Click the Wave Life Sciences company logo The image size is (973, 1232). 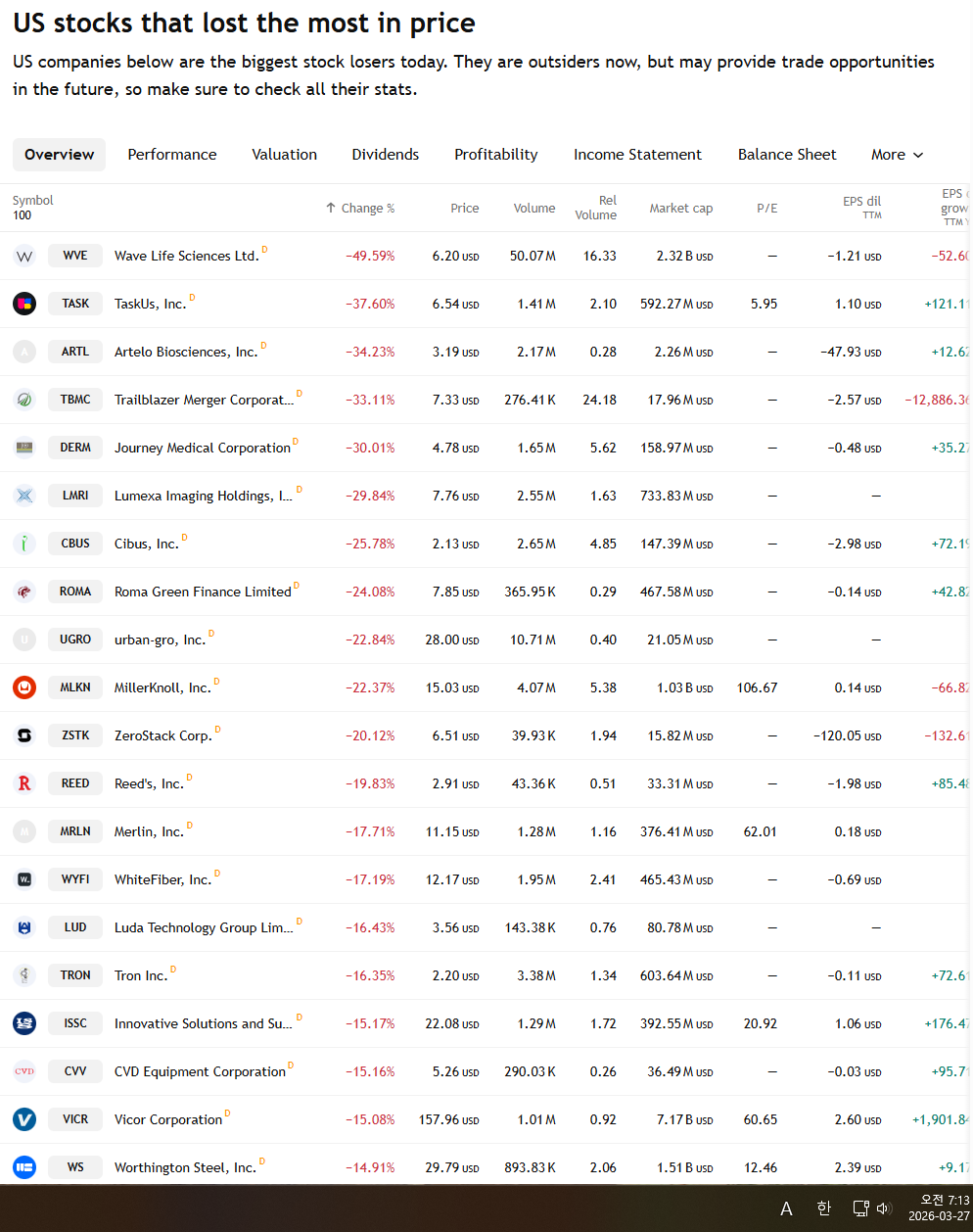tap(24, 256)
